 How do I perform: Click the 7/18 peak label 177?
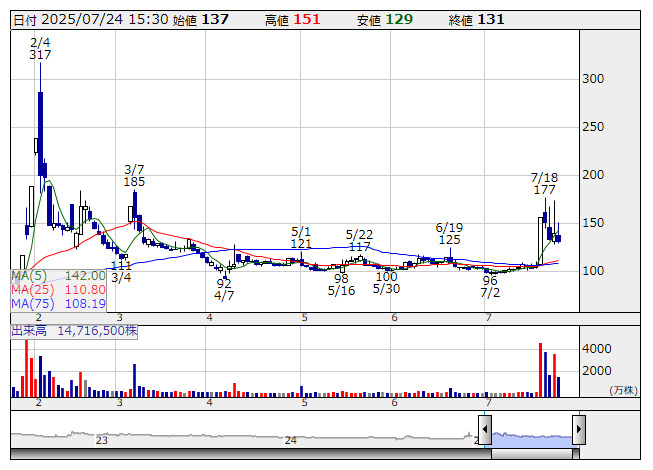click(x=545, y=190)
